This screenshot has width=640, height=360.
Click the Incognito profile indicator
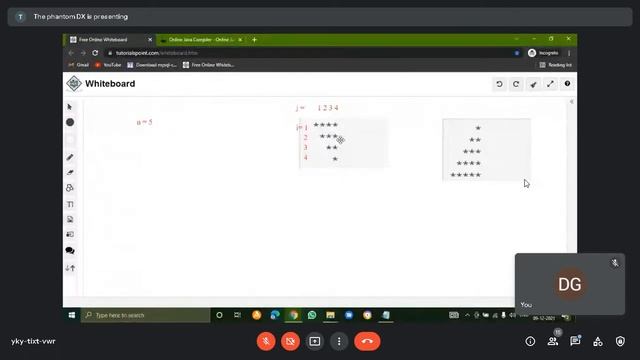[543, 53]
